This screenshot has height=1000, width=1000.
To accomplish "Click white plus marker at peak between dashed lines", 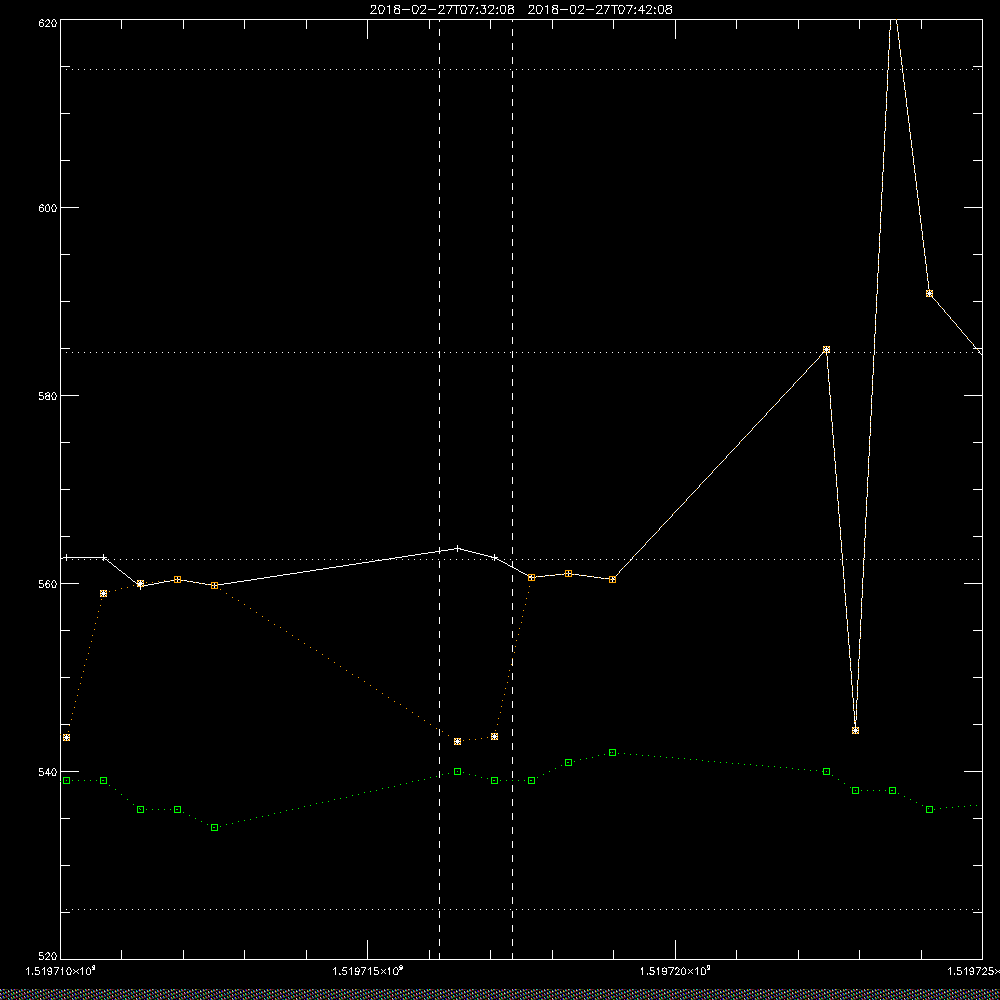I will point(457,548).
